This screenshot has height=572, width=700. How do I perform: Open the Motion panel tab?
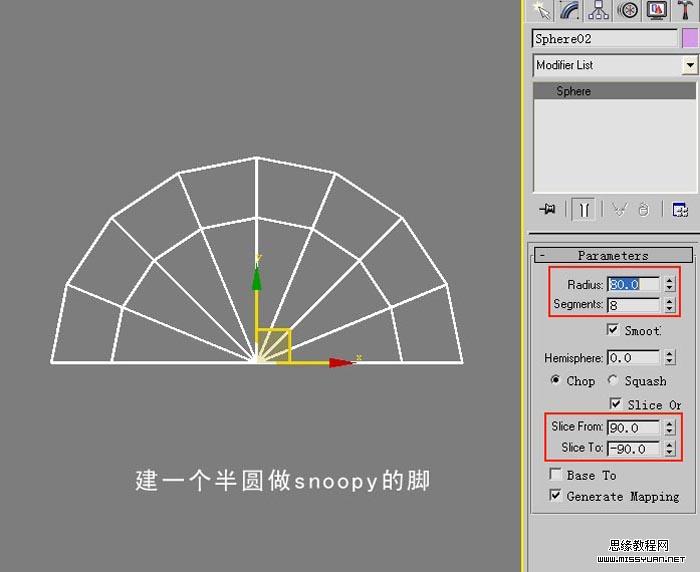[627, 10]
